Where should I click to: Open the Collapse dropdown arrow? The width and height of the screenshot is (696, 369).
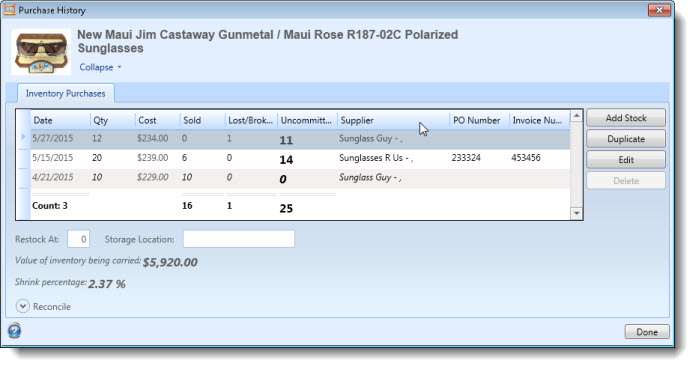click(x=119, y=67)
